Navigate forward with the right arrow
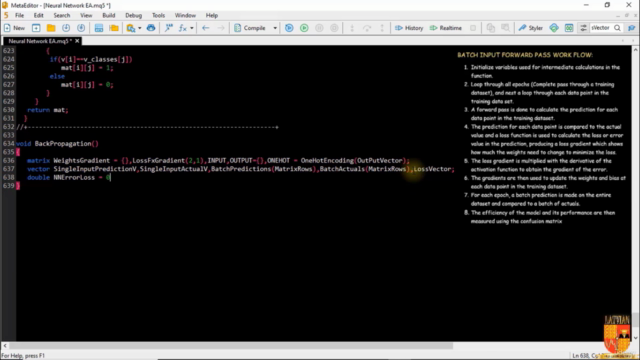The image size is (640, 360). [221, 28]
